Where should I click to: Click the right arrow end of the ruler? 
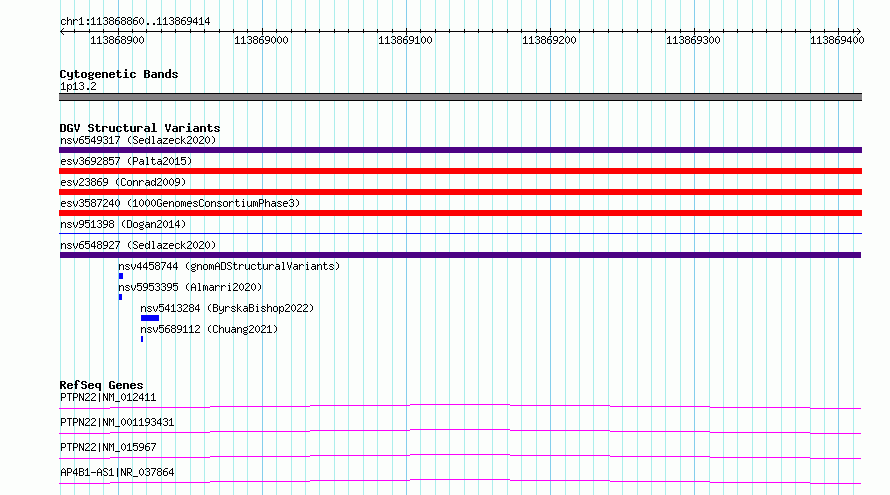coord(858,32)
